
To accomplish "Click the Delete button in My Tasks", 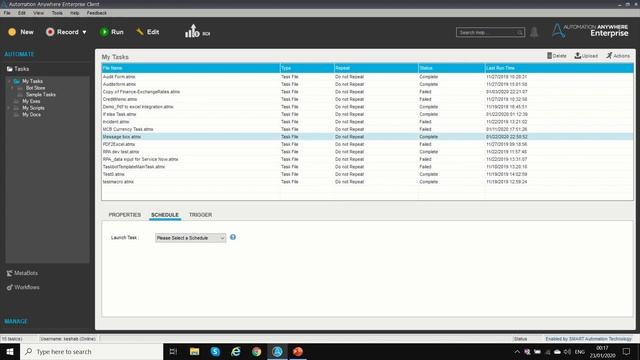I will (x=557, y=56).
